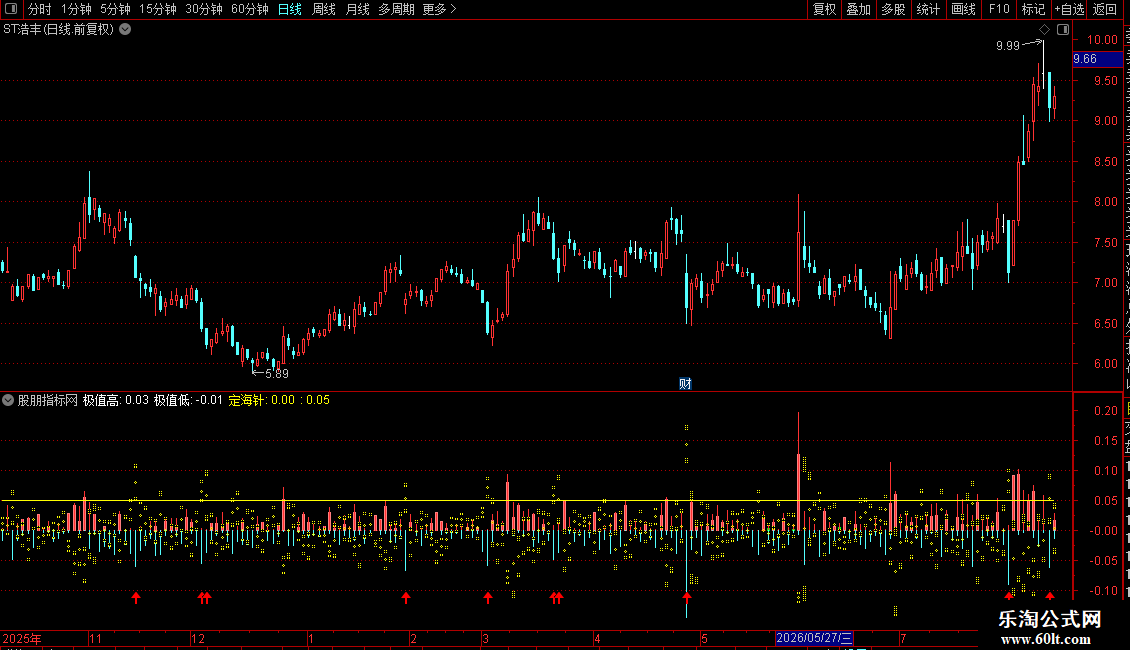Click the 0.20 indicator axis label
The height and width of the screenshot is (650, 1130).
(1105, 411)
